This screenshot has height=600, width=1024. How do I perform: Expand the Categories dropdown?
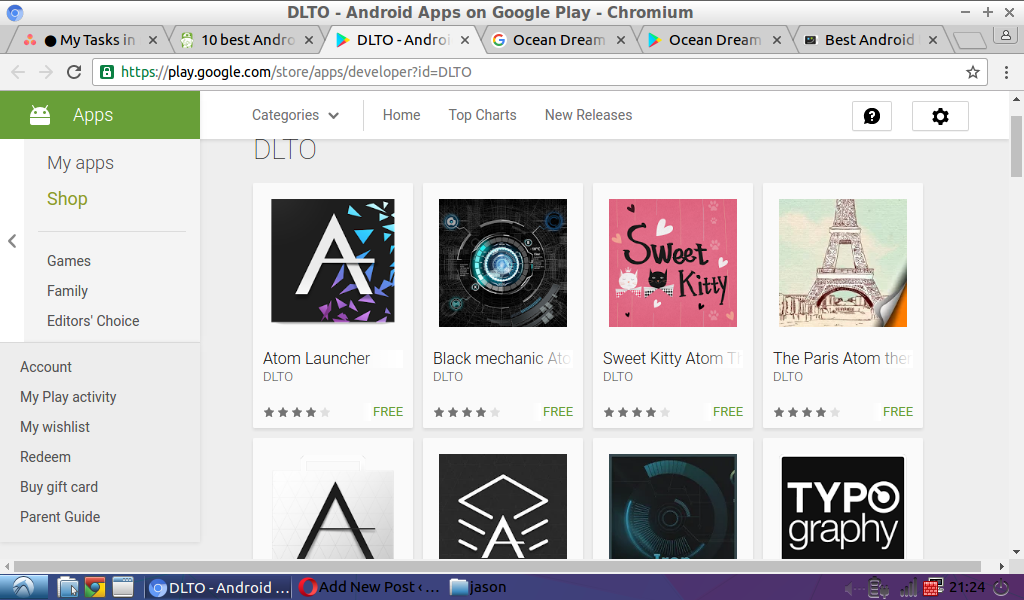coord(295,115)
